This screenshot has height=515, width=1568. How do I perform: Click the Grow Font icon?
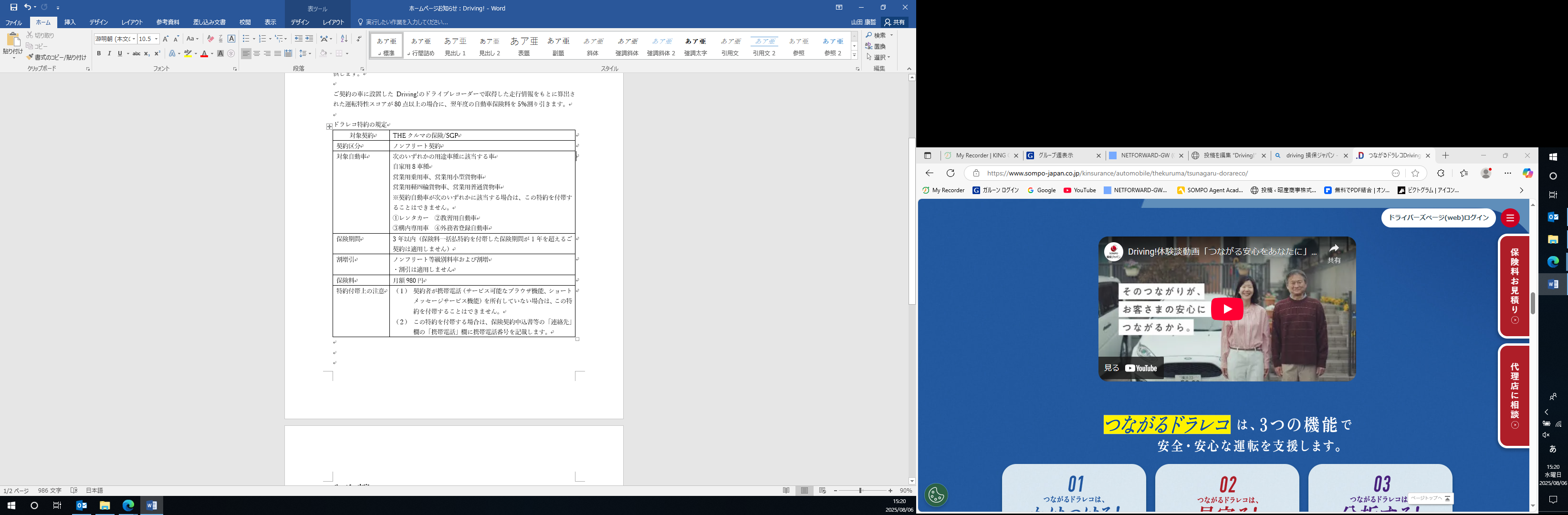tap(166, 39)
